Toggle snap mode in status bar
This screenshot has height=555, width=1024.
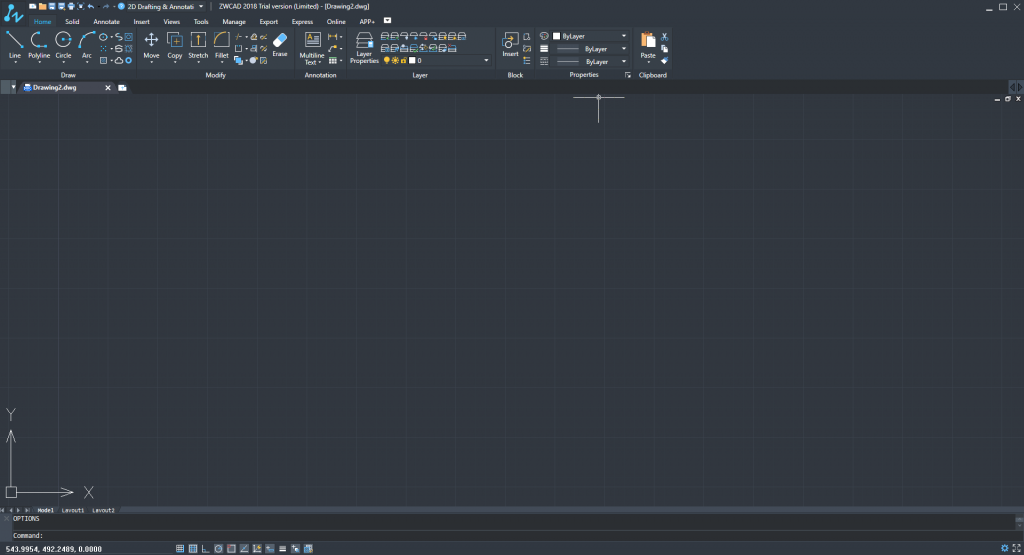tap(180, 548)
